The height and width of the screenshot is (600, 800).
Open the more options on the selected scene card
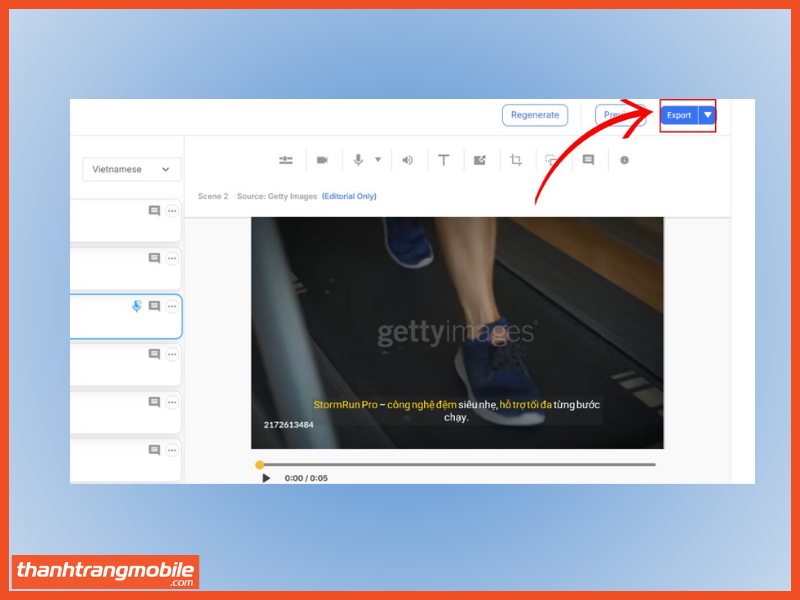click(x=172, y=306)
